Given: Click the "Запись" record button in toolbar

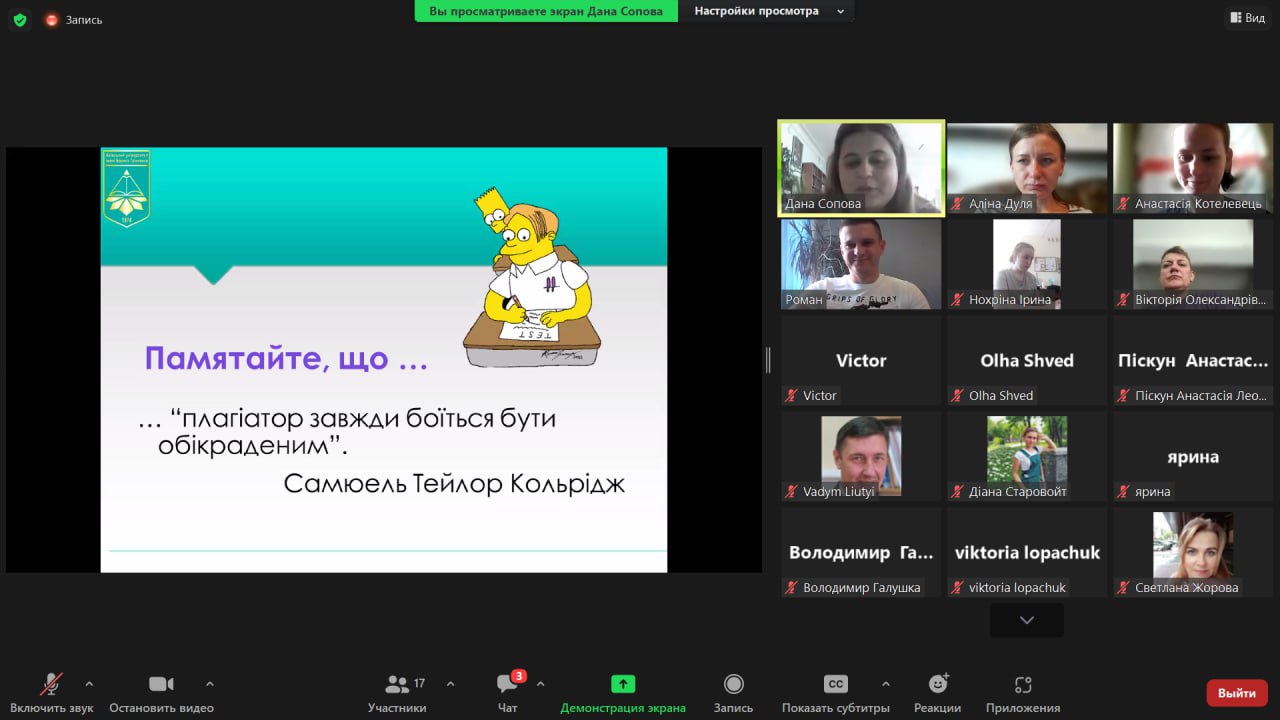Looking at the screenshot, I should coord(733,693).
